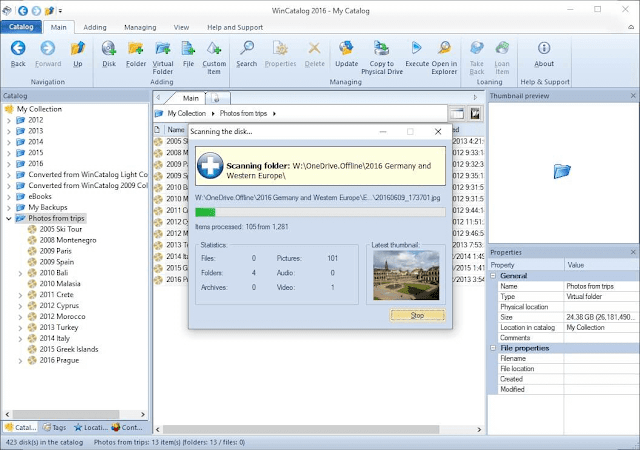Add a Disk to the catalog
The width and height of the screenshot is (640, 450).
109,48
